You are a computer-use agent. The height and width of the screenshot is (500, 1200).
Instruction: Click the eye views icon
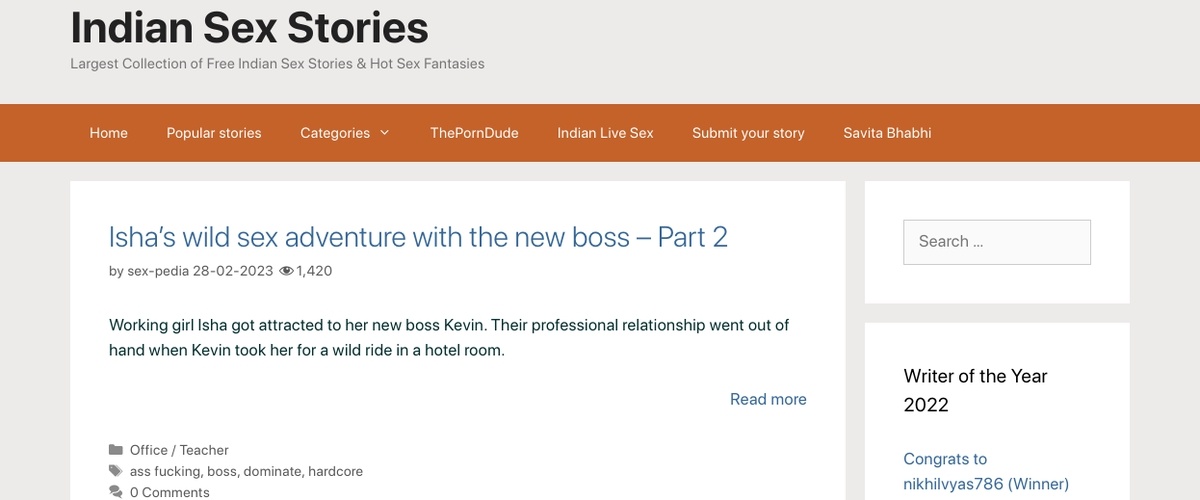286,271
